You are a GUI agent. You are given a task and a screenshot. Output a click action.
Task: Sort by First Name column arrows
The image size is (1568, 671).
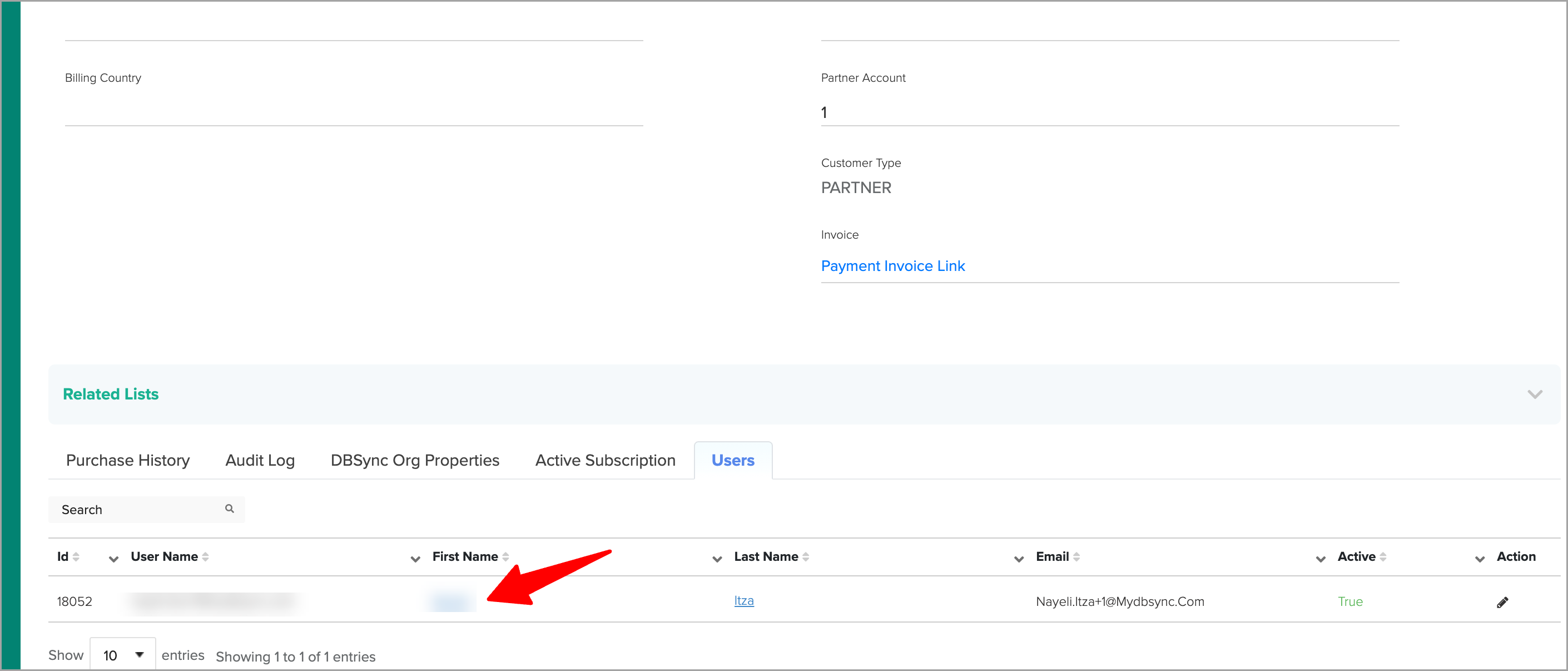pyautogui.click(x=506, y=556)
